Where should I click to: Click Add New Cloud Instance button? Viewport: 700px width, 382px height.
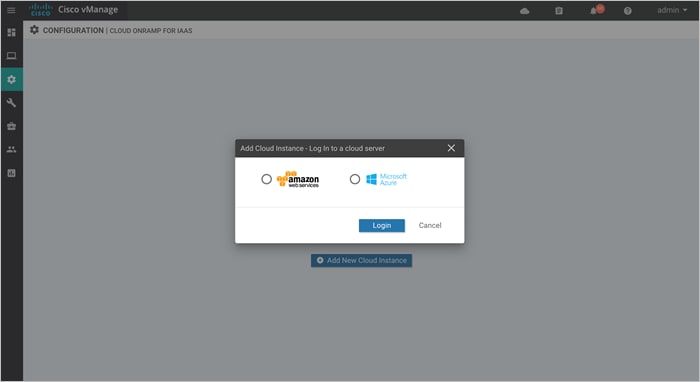[362, 260]
